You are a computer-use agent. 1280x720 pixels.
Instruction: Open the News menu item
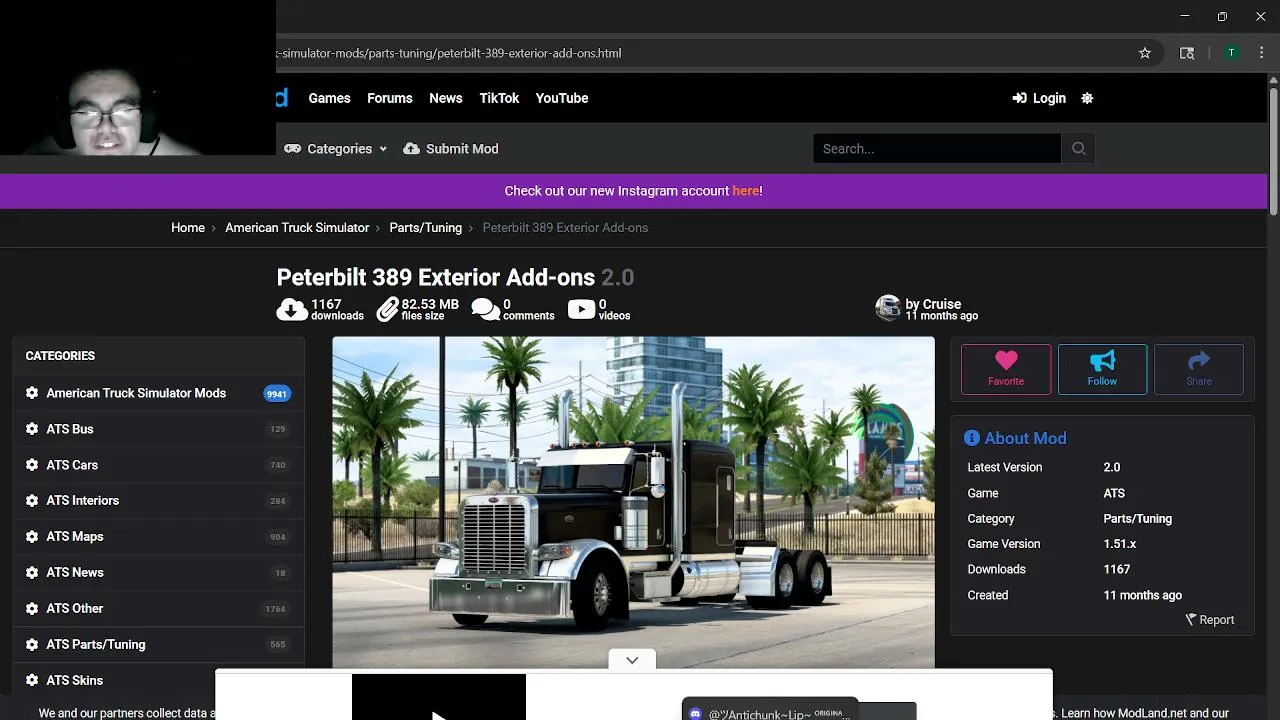(446, 98)
